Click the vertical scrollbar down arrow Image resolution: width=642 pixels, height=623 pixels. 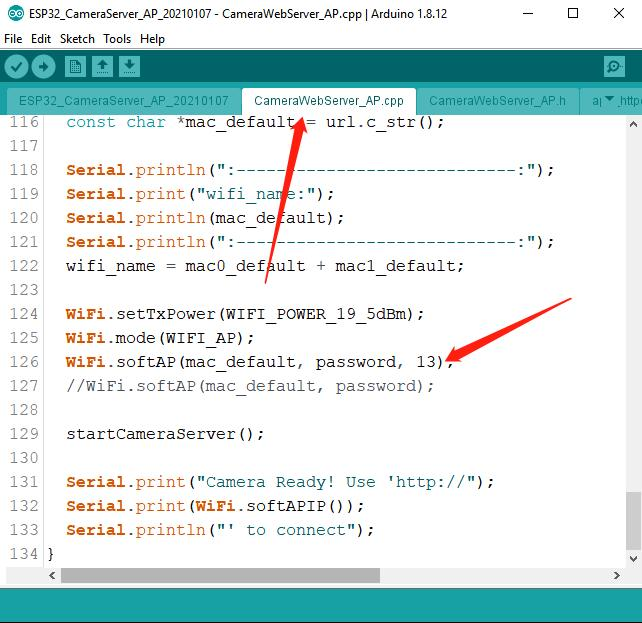pyautogui.click(x=633, y=558)
